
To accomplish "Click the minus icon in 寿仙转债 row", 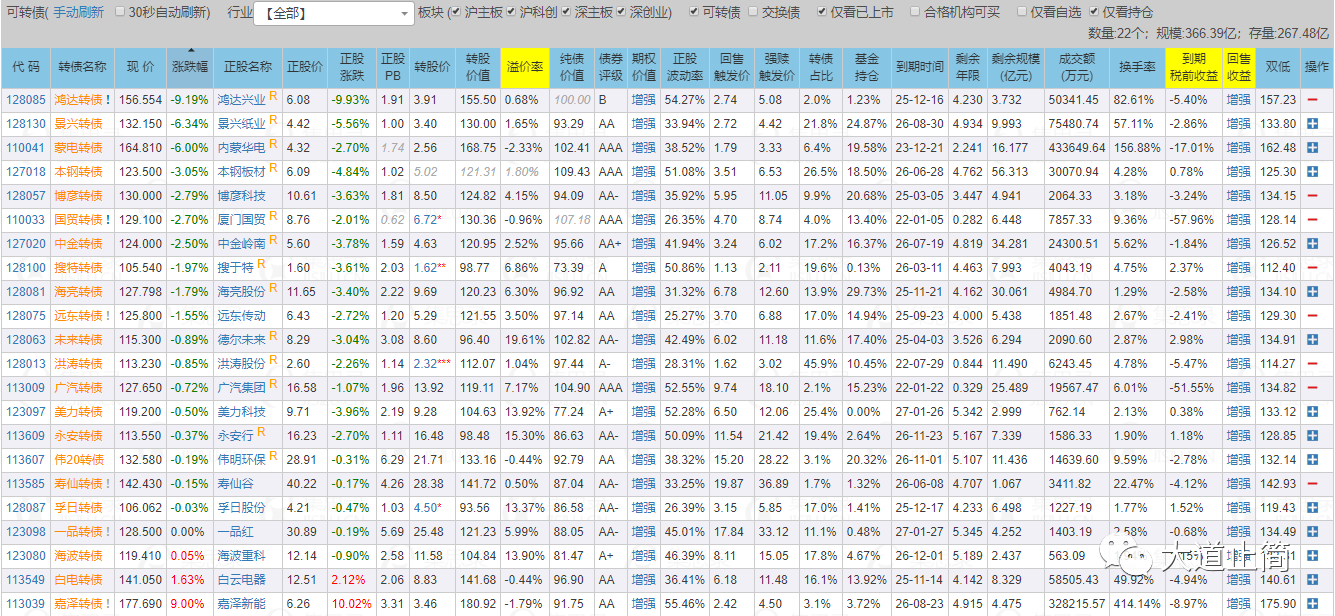I will tap(1312, 484).
